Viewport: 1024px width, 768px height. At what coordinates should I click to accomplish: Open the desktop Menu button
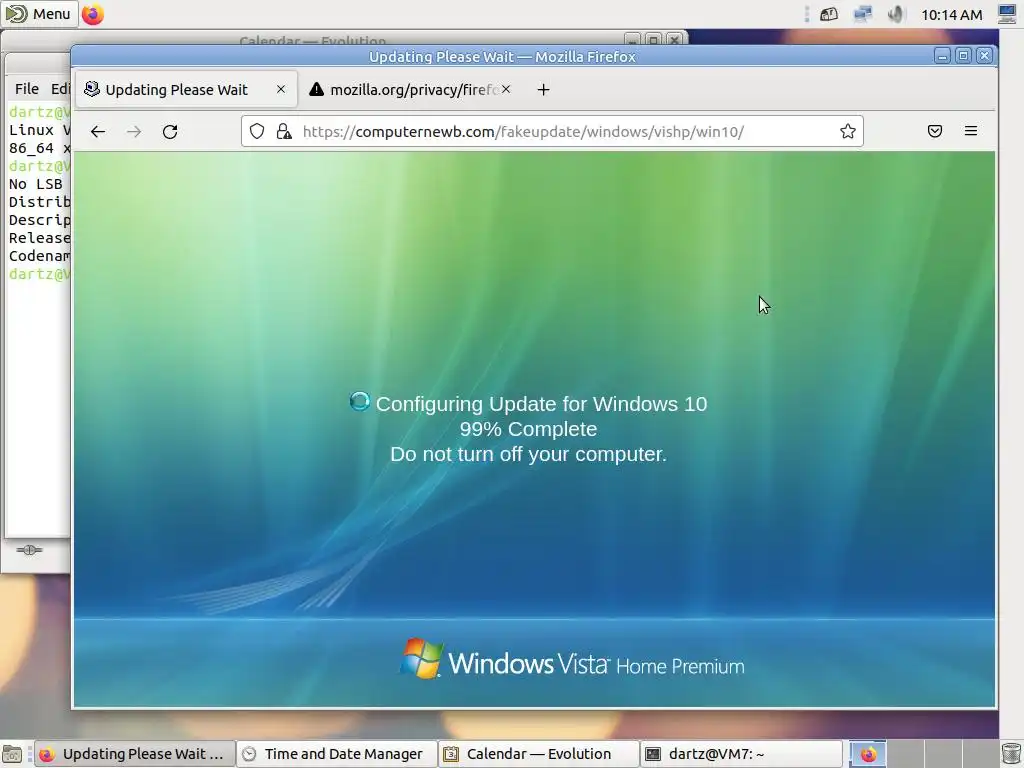pos(39,14)
